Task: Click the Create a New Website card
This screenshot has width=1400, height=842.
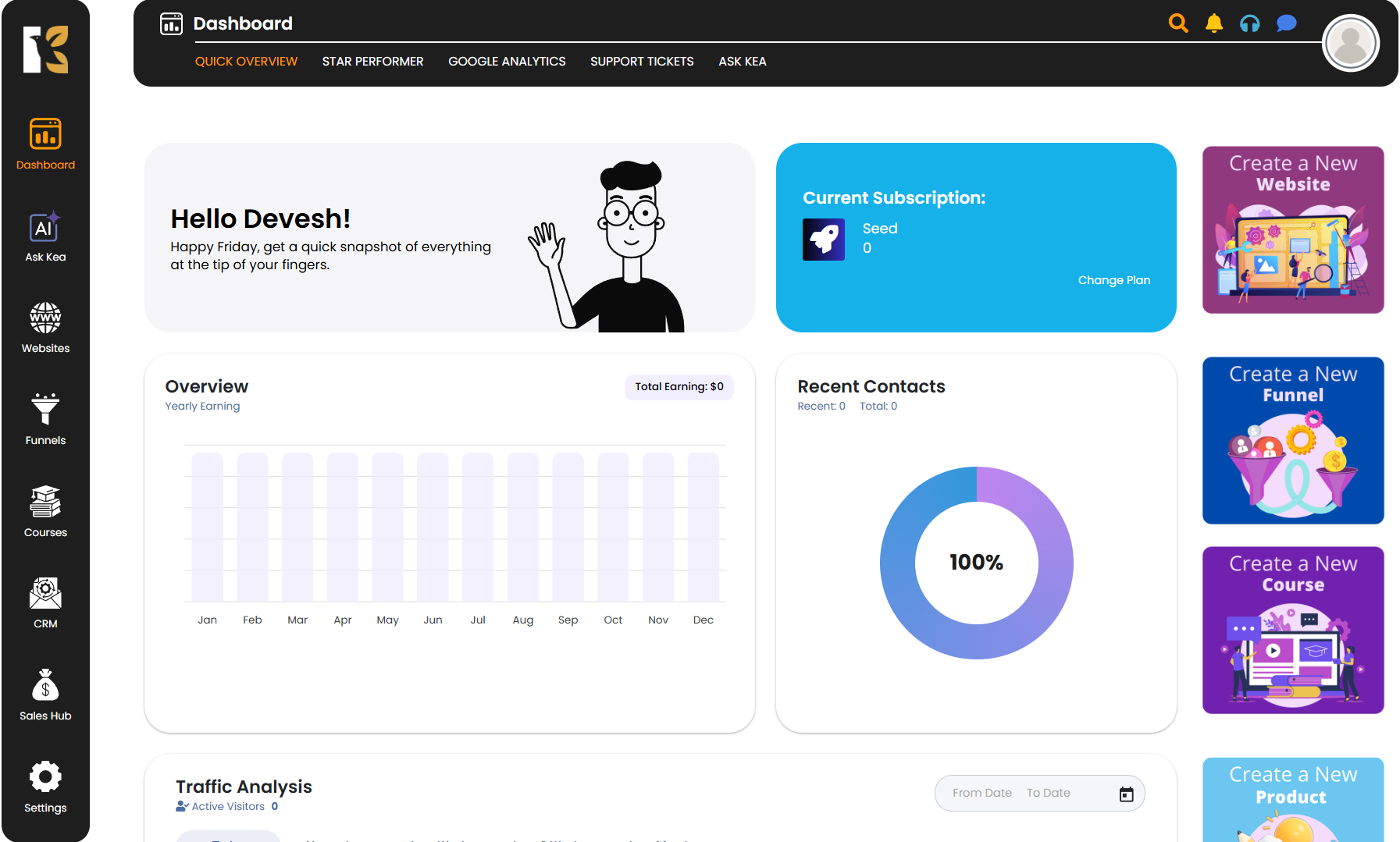Action: [x=1293, y=230]
